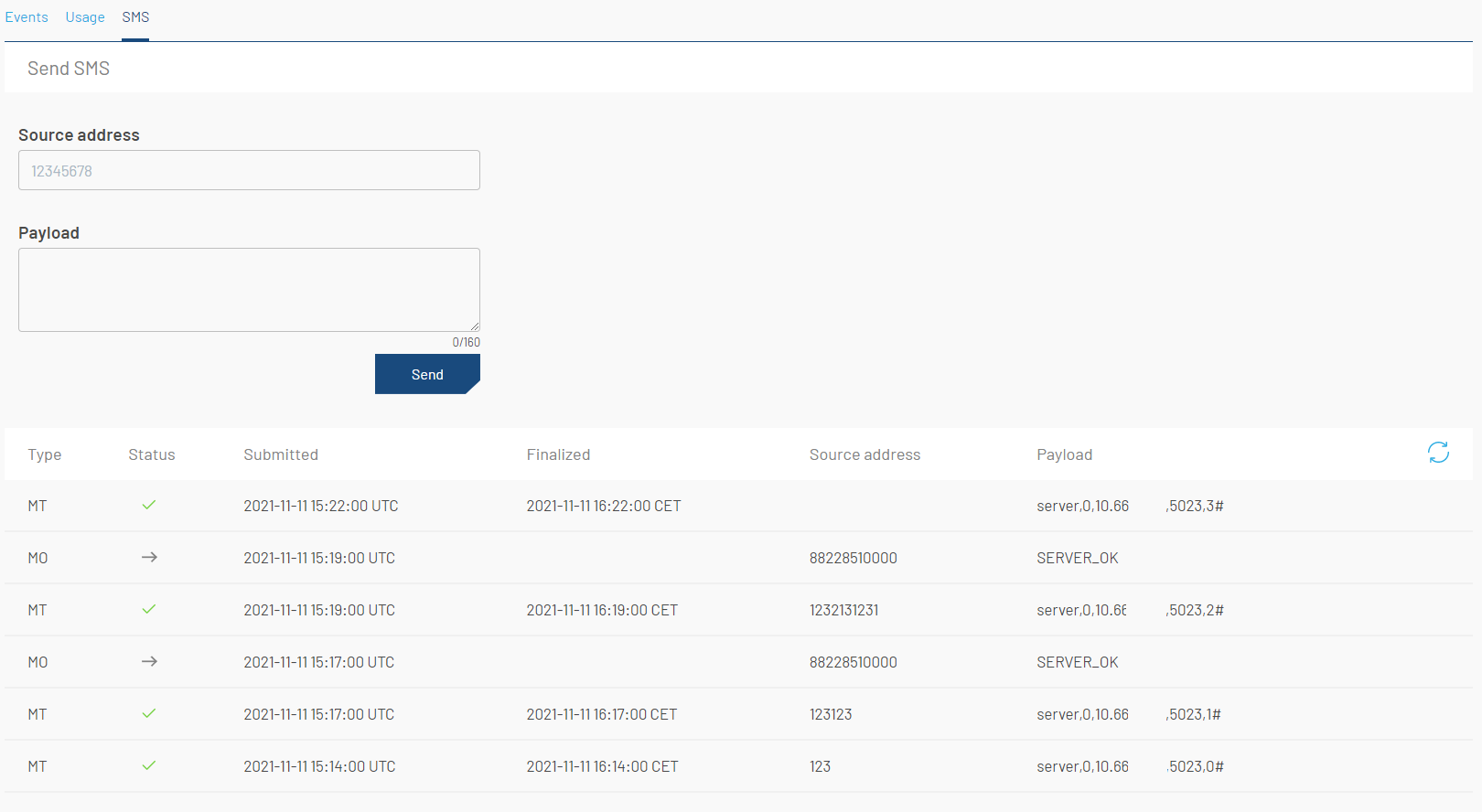Refresh the SMS list with the refresh icon
This screenshot has width=1482, height=812.
1438,452
